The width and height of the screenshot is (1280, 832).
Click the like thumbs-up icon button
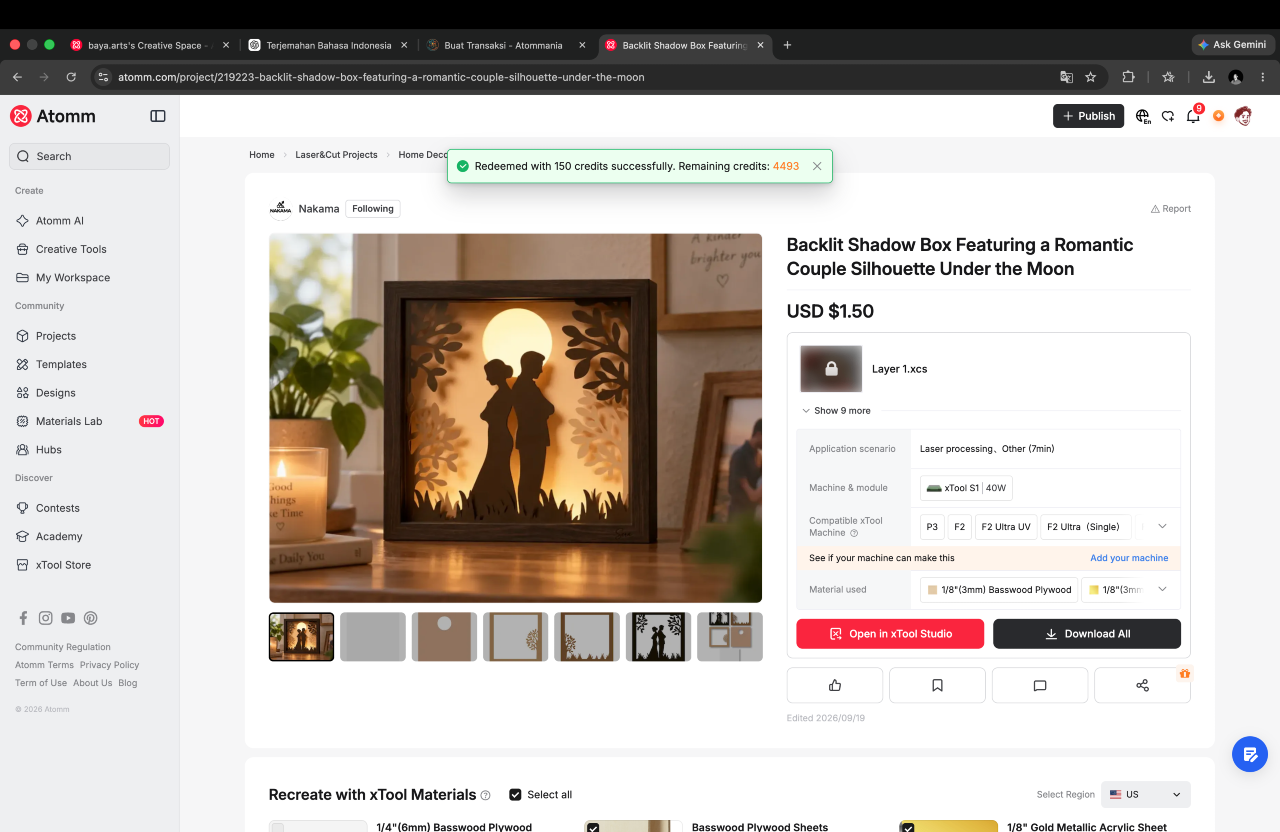click(x=834, y=685)
